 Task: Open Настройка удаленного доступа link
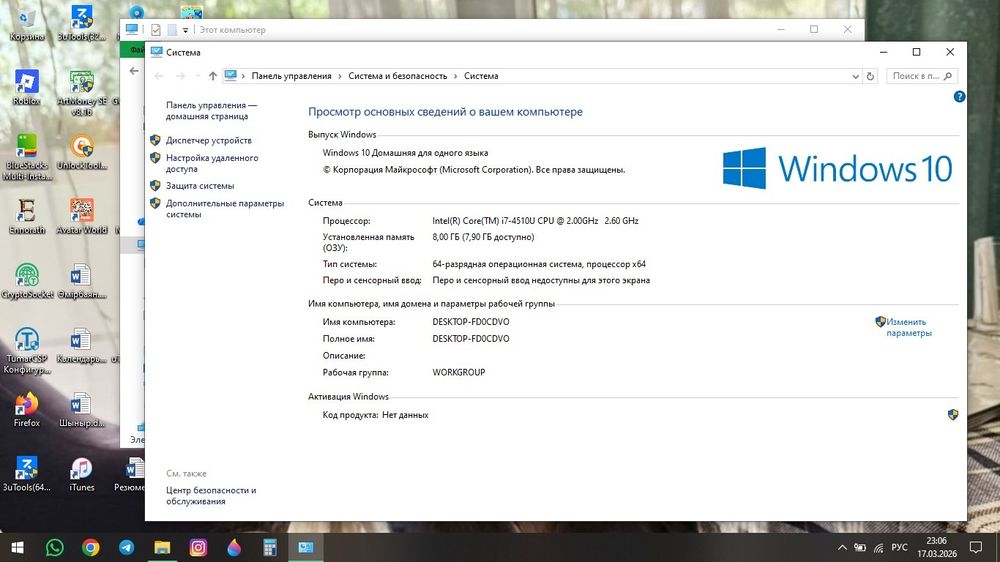212,163
